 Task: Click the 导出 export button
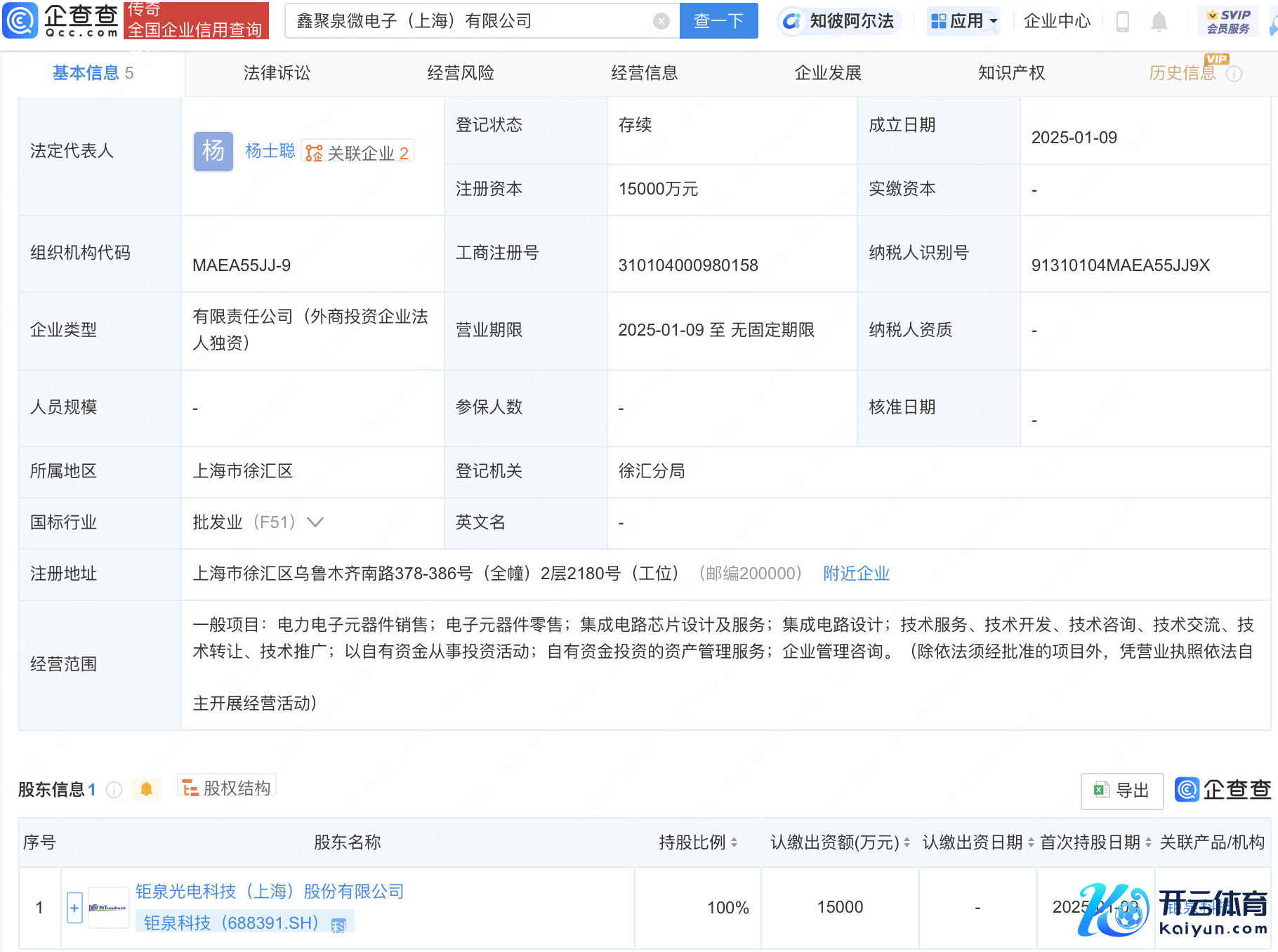click(x=1121, y=791)
